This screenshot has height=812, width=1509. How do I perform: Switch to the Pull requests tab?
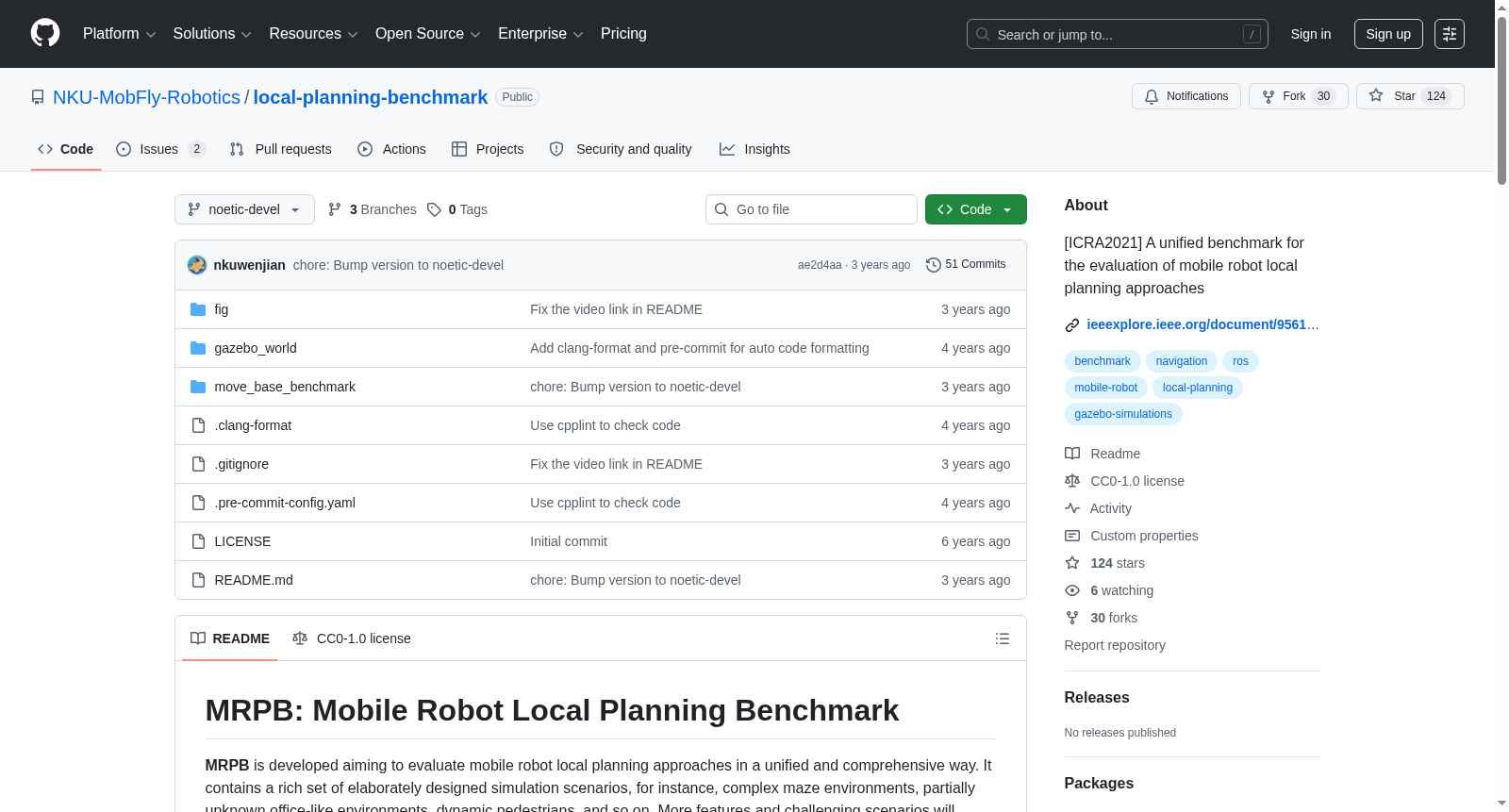[281, 149]
